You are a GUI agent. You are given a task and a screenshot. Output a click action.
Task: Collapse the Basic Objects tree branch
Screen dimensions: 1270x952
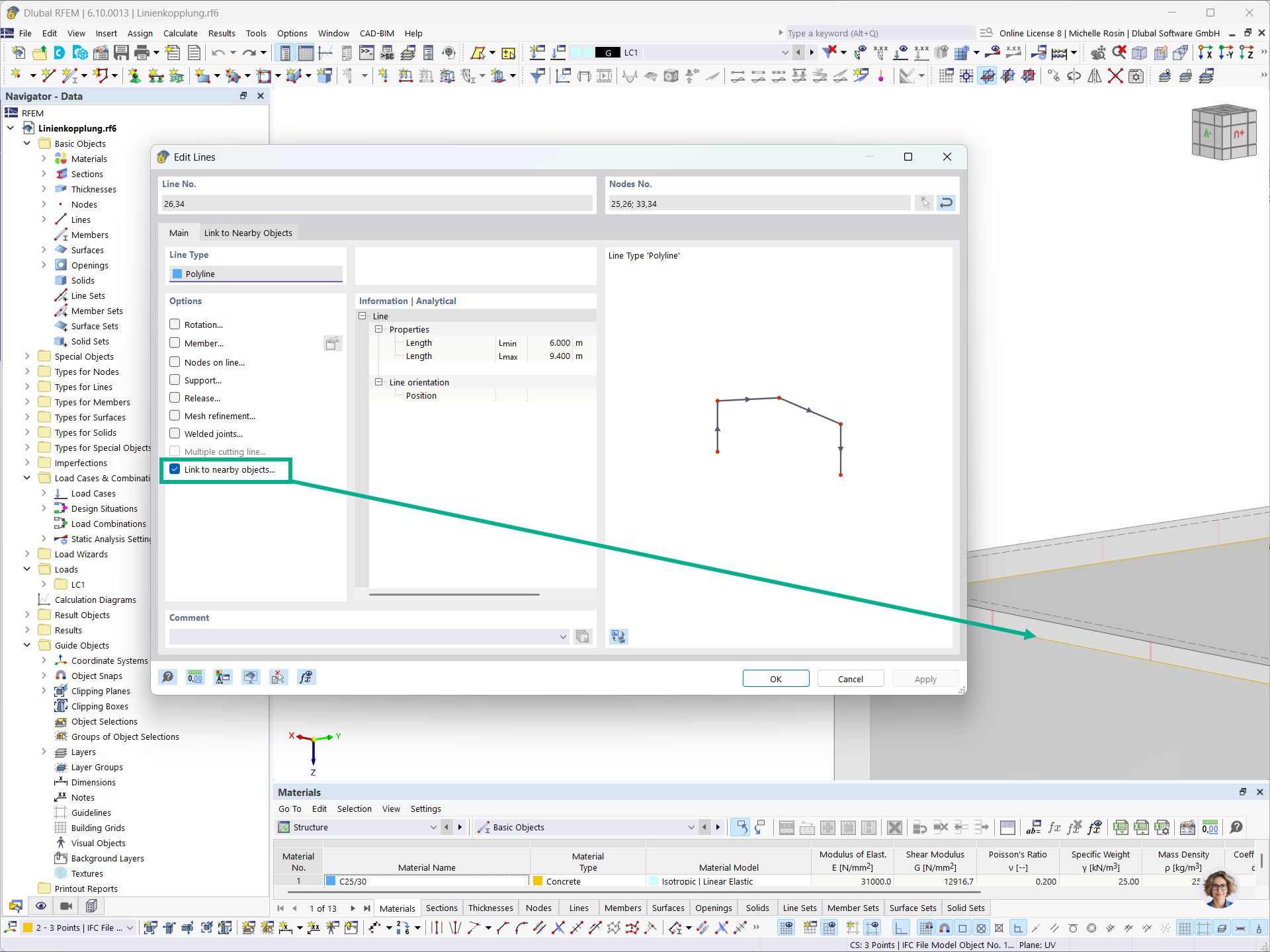click(27, 143)
